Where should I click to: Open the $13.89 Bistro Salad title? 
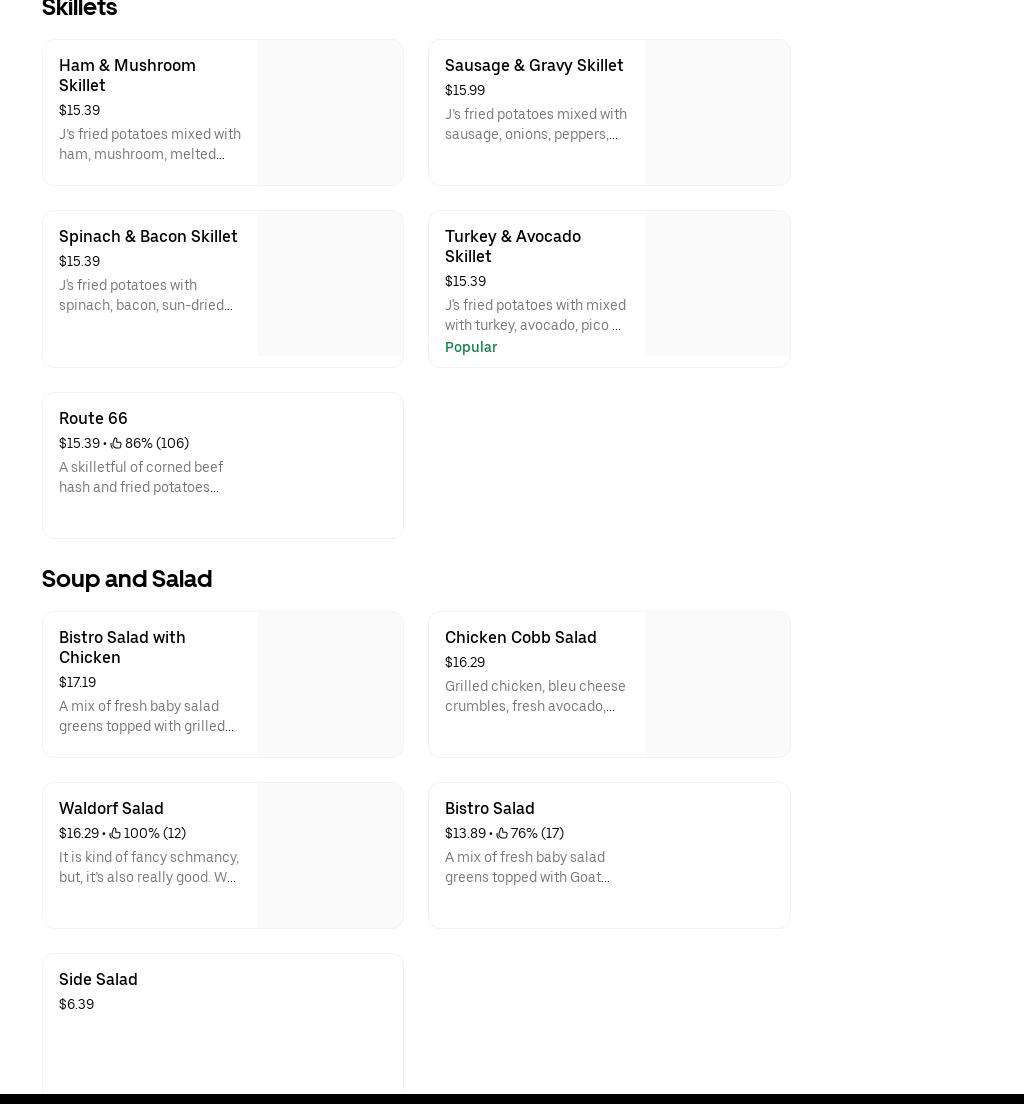coord(490,808)
